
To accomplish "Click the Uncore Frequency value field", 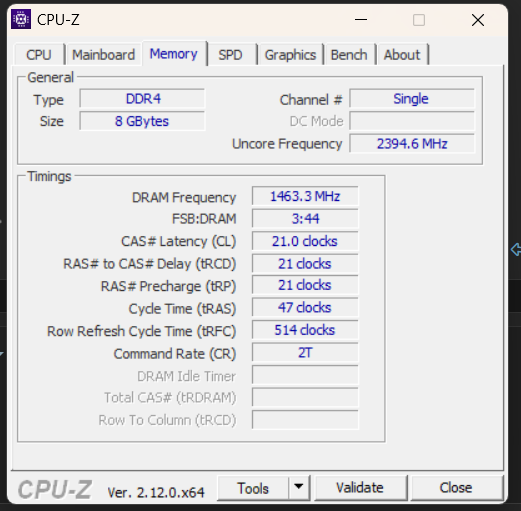I will coord(412,144).
